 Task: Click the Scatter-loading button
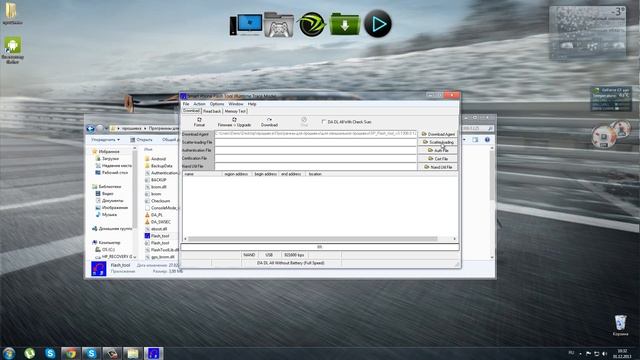coord(438,142)
